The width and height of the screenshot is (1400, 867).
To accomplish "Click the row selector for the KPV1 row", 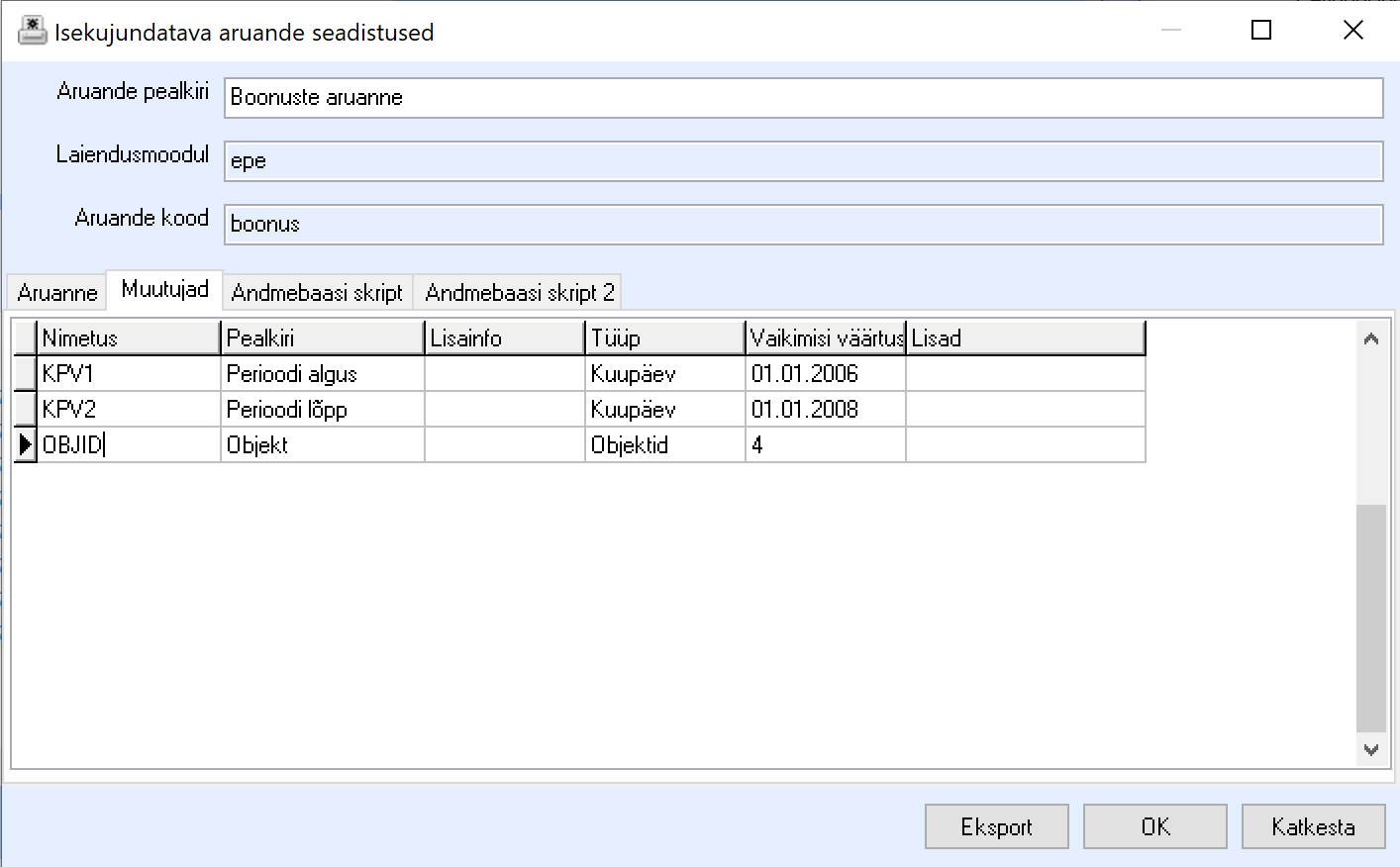I will click(x=25, y=374).
